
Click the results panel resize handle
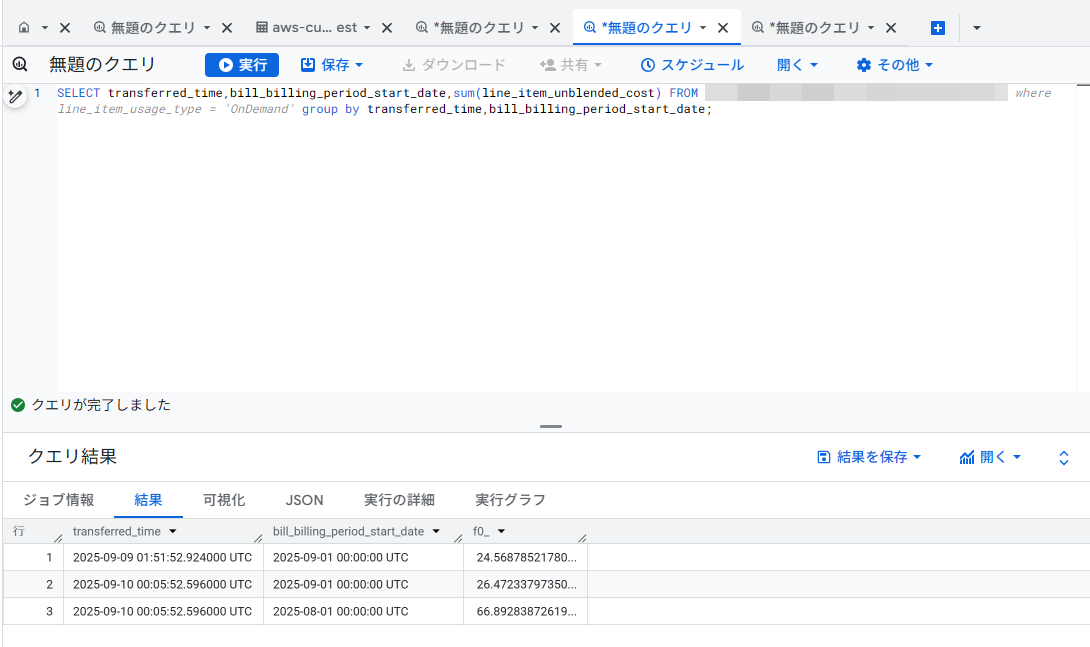pos(551,426)
